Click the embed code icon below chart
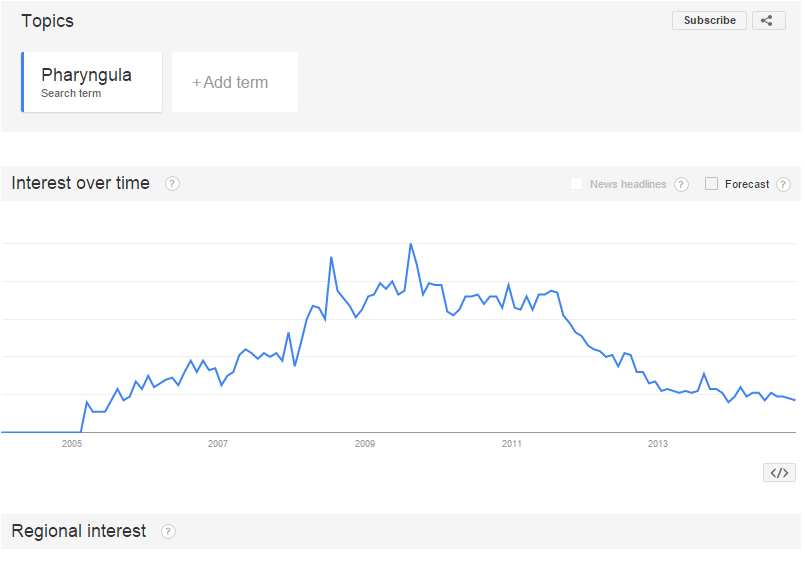This screenshot has height=562, width=805. [x=779, y=473]
